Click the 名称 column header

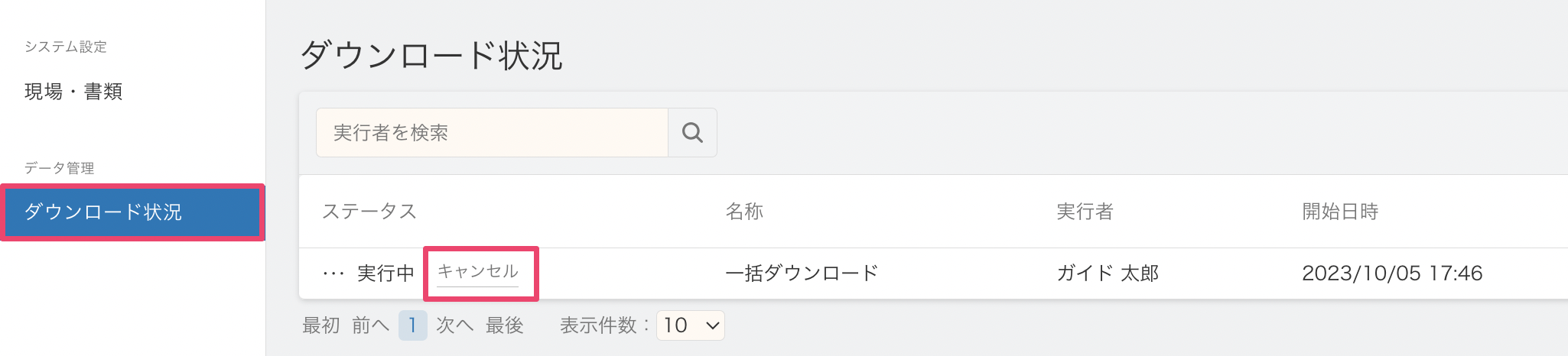pyautogui.click(x=744, y=212)
